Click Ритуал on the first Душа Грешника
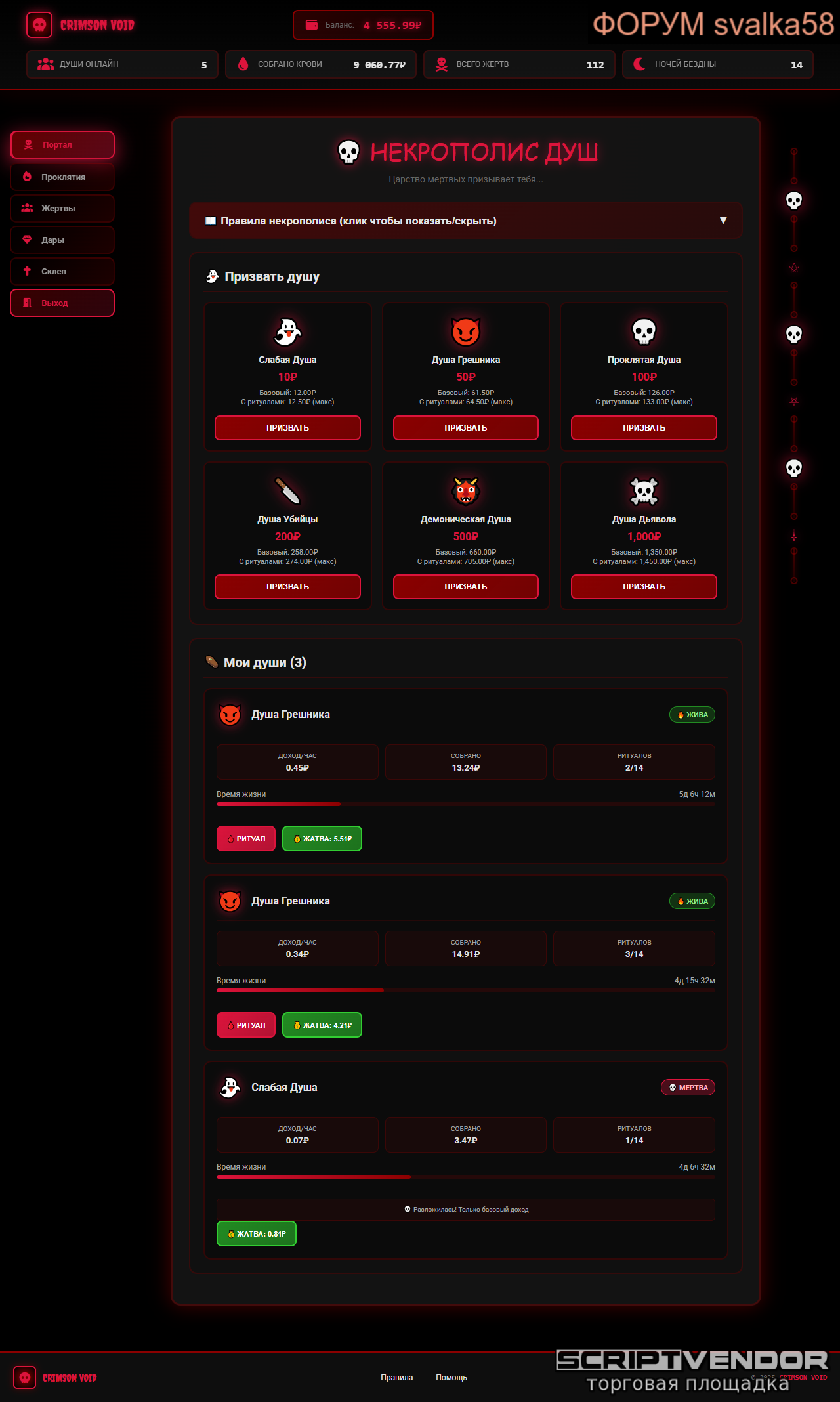The height and width of the screenshot is (1402, 840). pyautogui.click(x=246, y=839)
